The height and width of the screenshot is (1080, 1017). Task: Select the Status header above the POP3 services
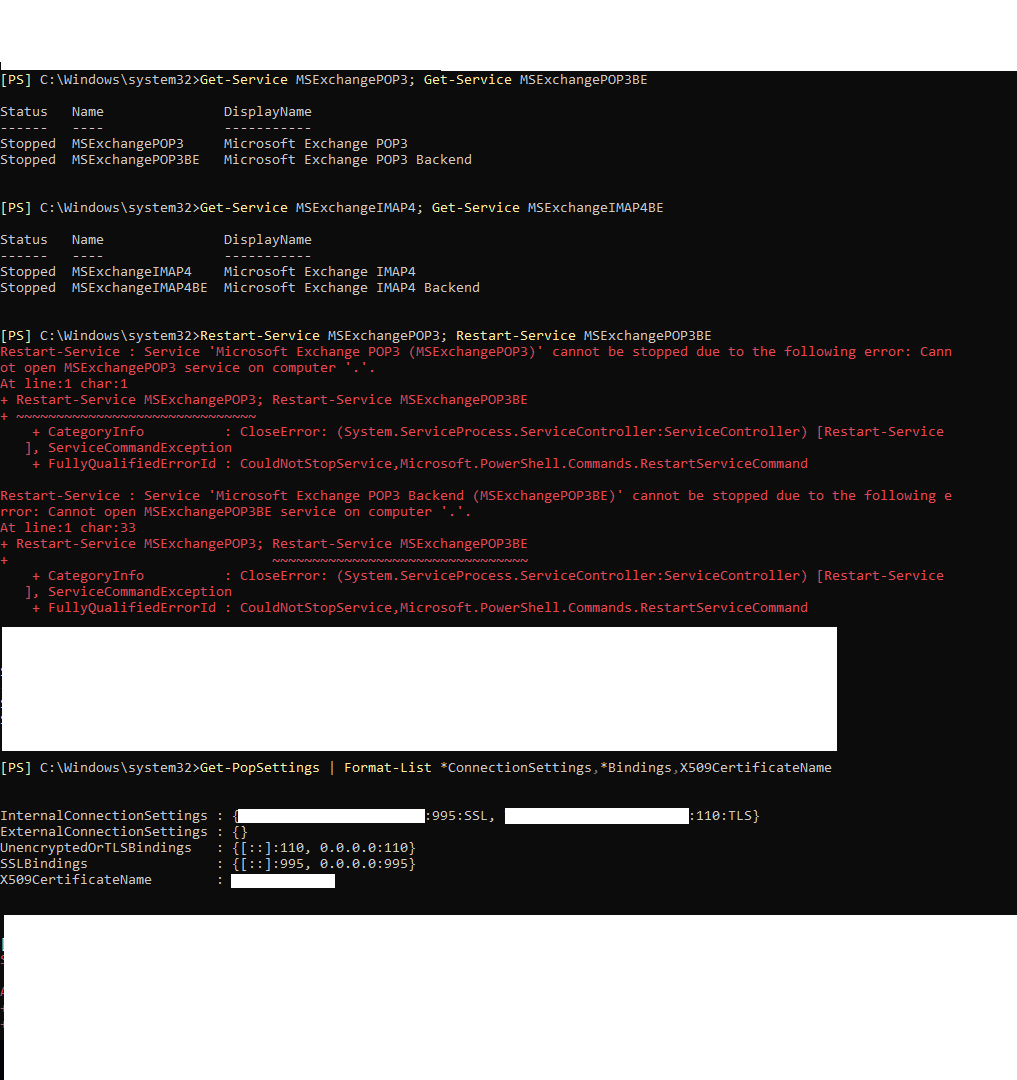[x=24, y=112]
